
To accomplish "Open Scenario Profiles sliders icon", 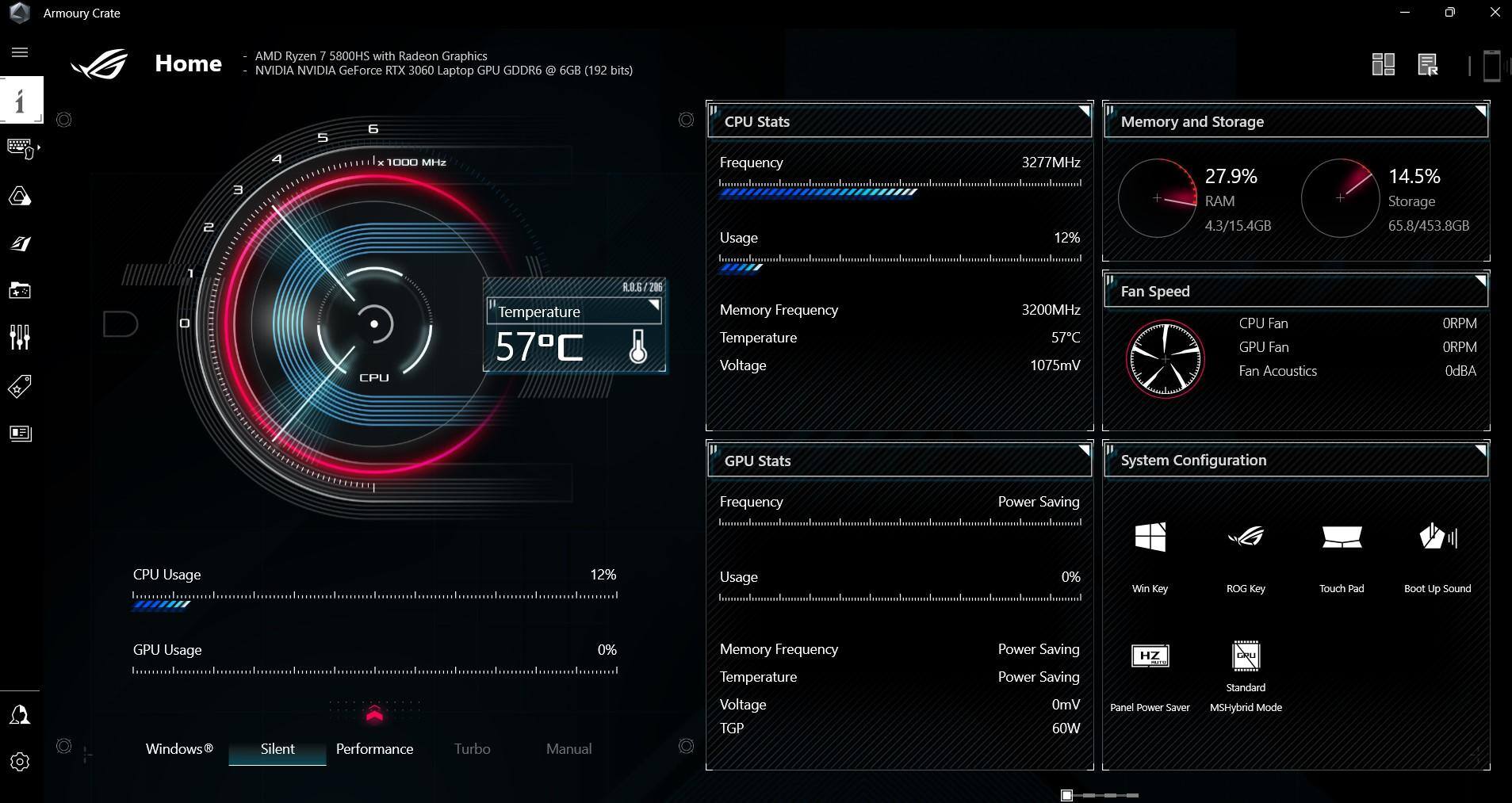I will pyautogui.click(x=20, y=338).
